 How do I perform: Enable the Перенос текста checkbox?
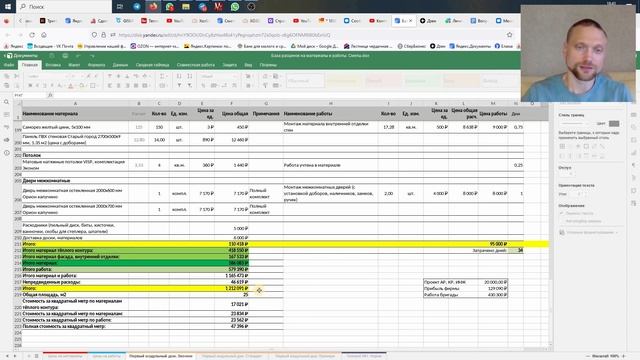pos(562,213)
